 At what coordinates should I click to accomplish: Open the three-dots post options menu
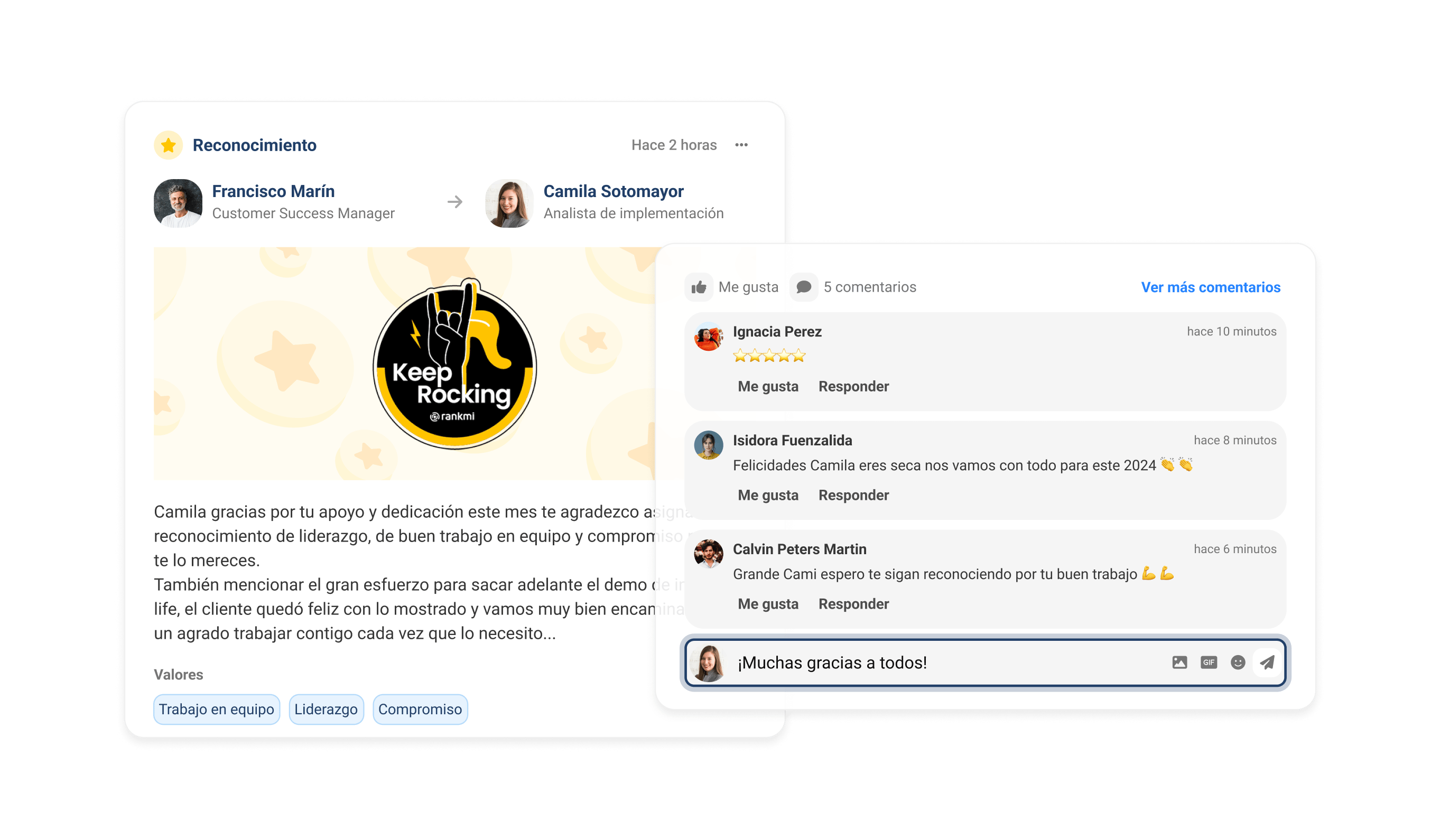(x=741, y=145)
